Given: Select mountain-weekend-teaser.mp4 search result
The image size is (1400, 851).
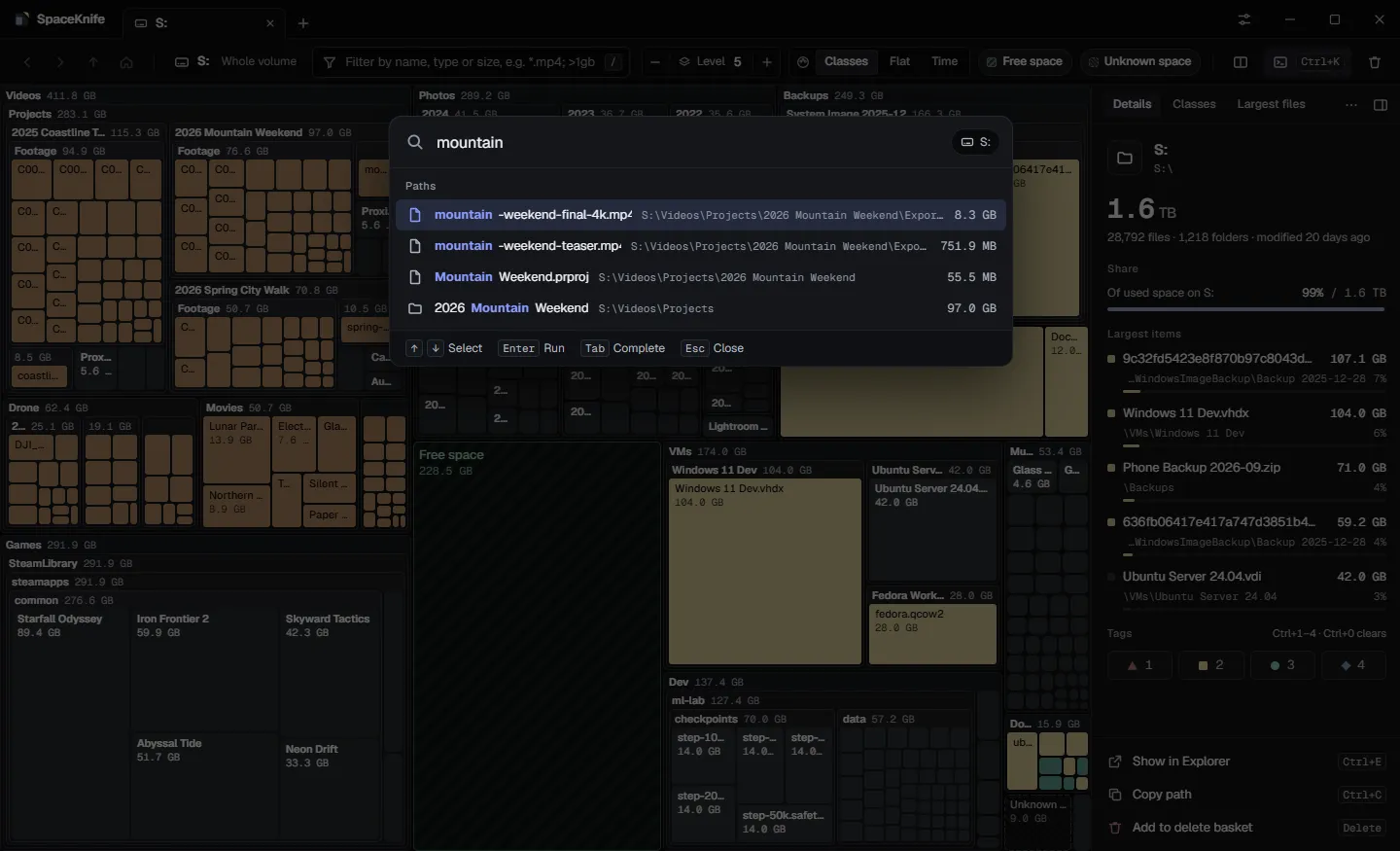Looking at the screenshot, I should tap(701, 246).
